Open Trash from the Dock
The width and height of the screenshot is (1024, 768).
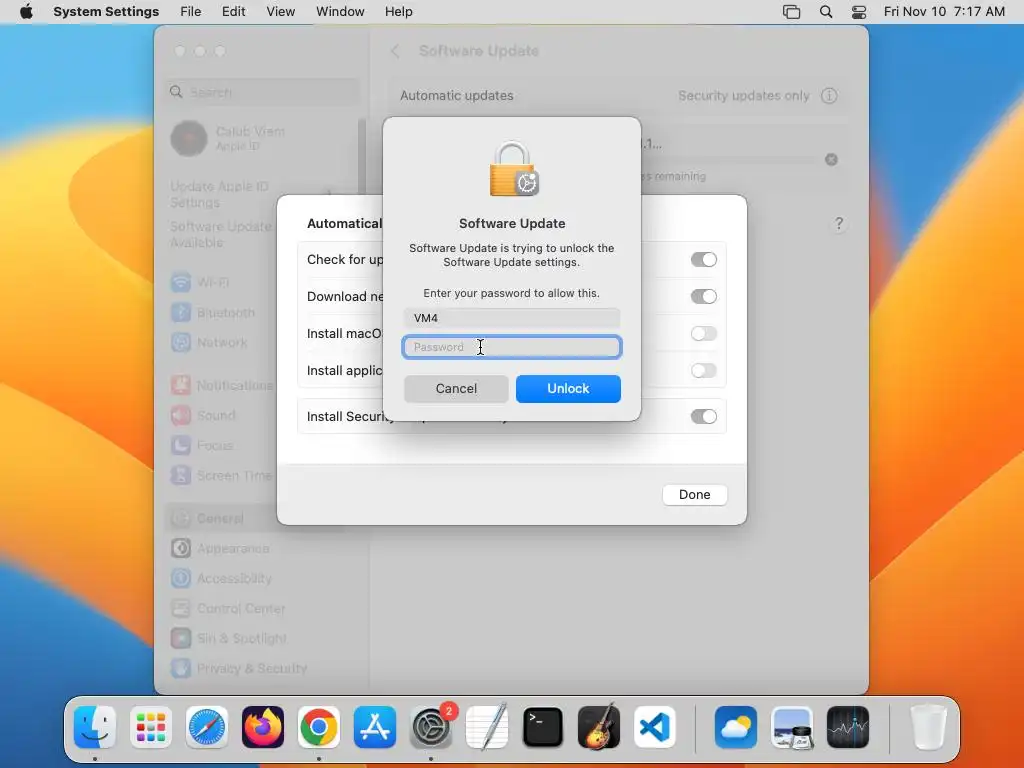coord(929,727)
